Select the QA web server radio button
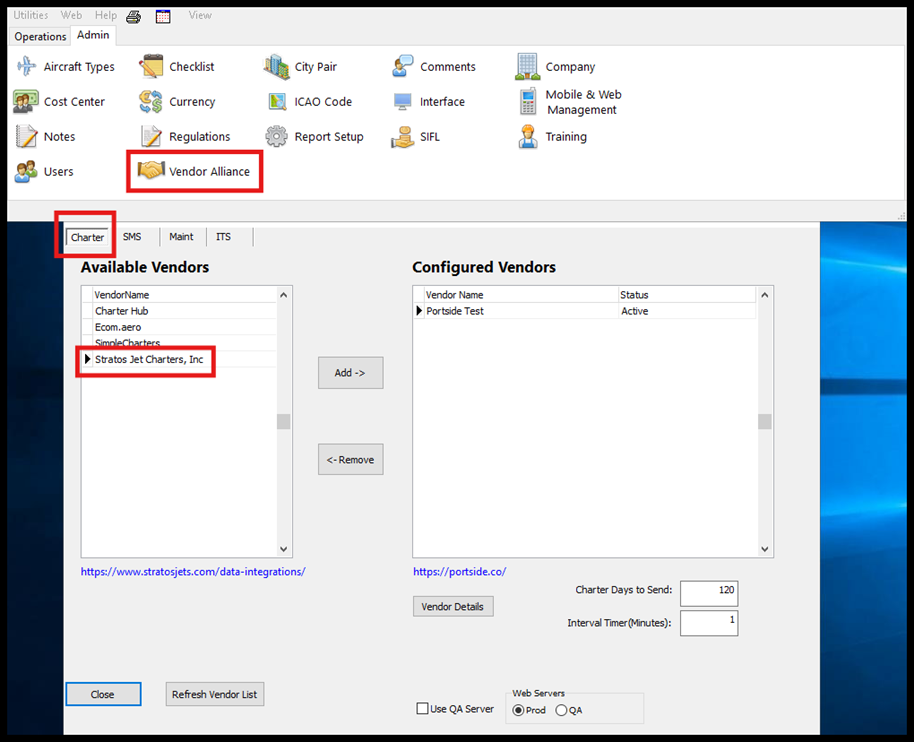 [x=561, y=710]
